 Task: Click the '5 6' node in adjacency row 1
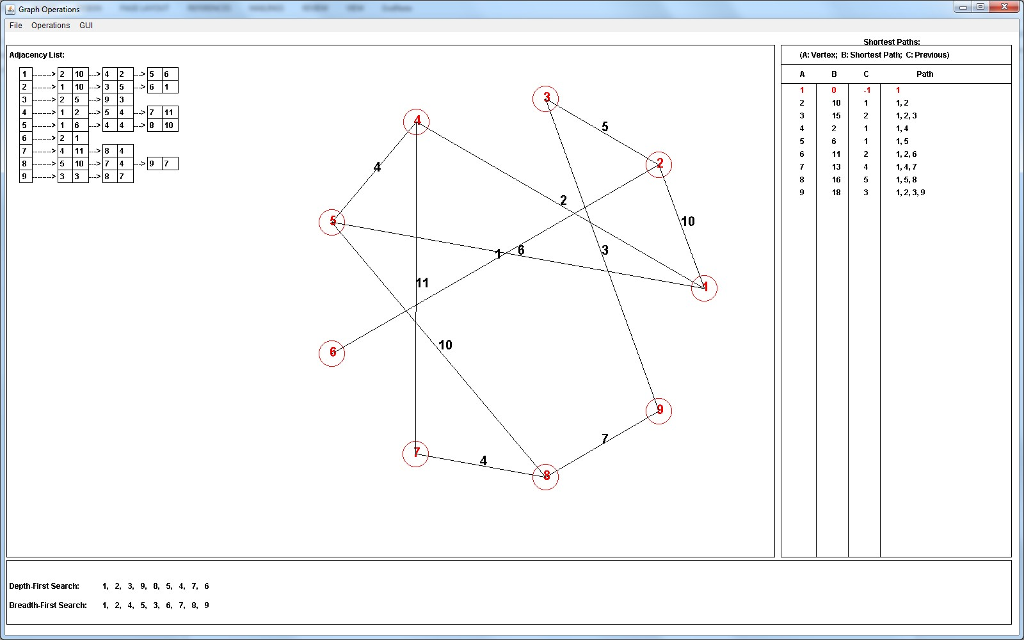163,74
